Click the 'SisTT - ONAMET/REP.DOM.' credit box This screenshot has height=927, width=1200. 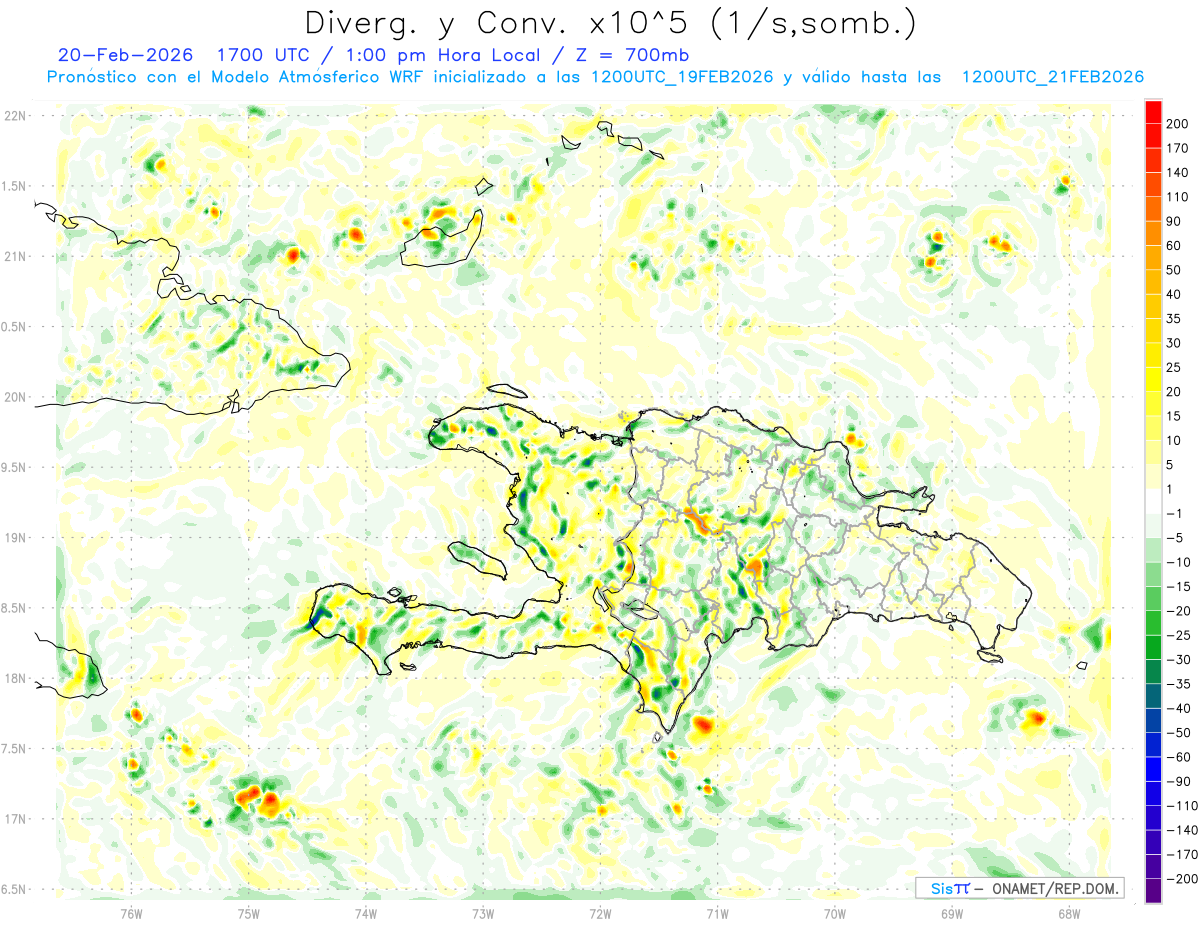tap(1019, 888)
